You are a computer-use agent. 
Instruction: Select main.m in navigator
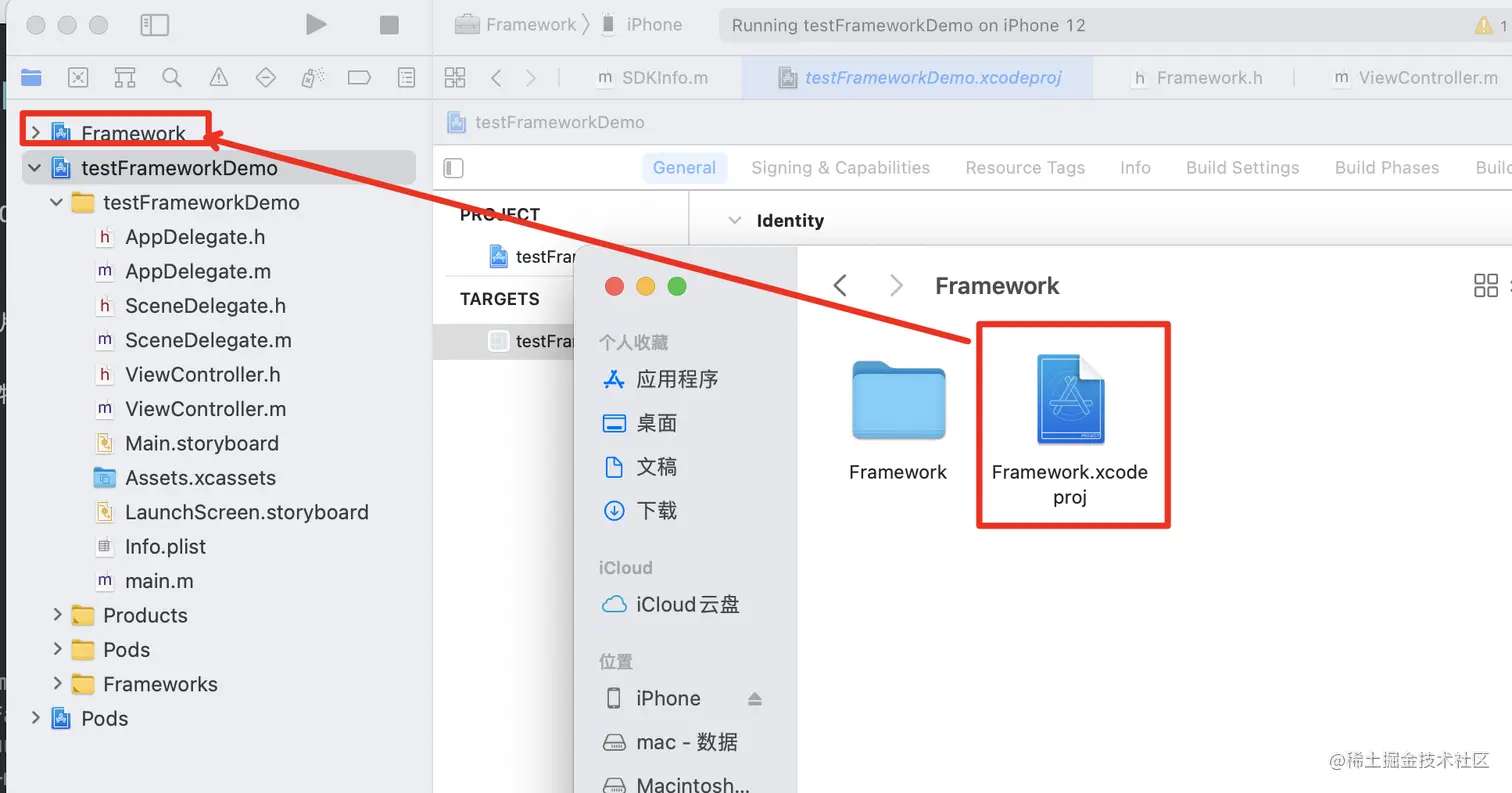point(159,581)
